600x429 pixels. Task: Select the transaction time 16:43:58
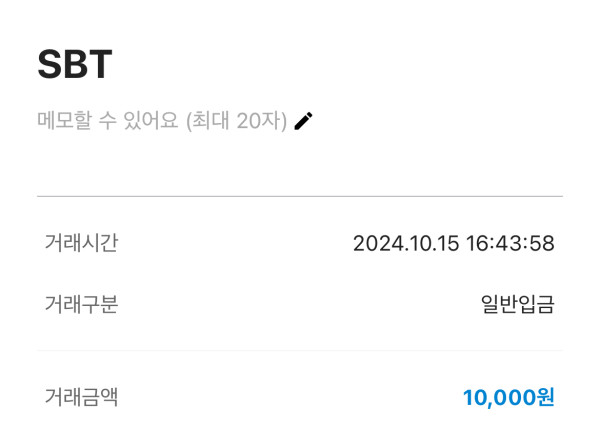(x=510, y=243)
